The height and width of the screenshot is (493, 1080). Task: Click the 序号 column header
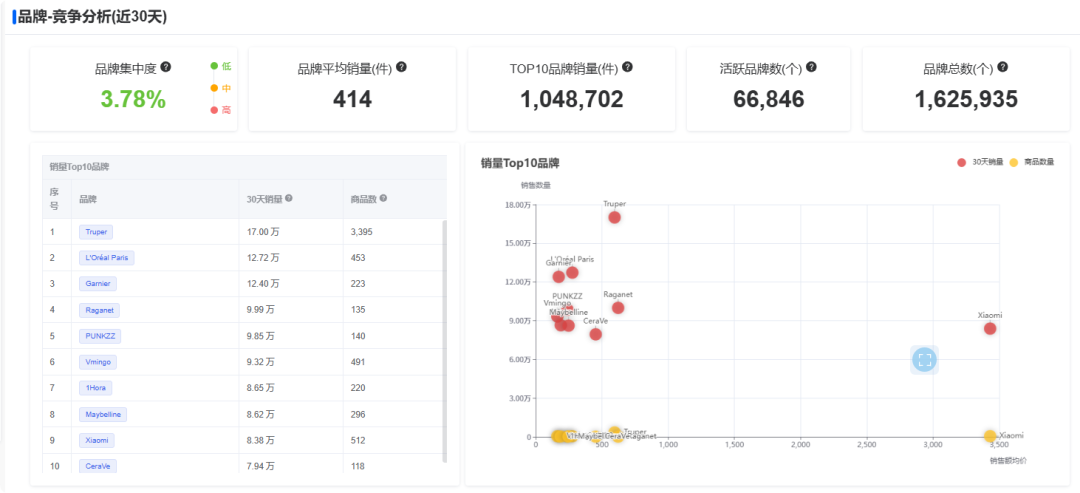(x=54, y=199)
